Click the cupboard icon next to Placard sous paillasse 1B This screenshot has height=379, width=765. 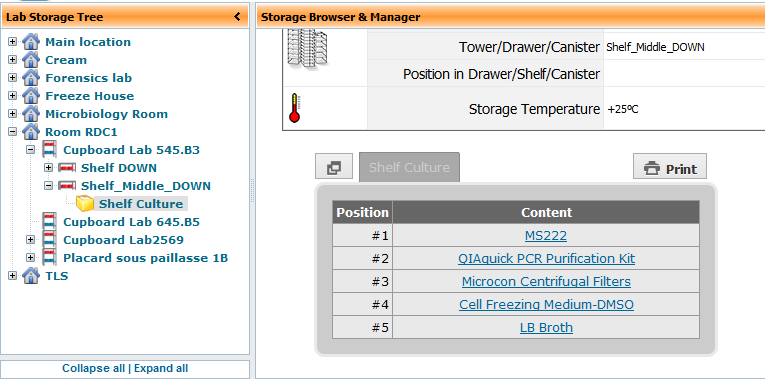[49, 258]
